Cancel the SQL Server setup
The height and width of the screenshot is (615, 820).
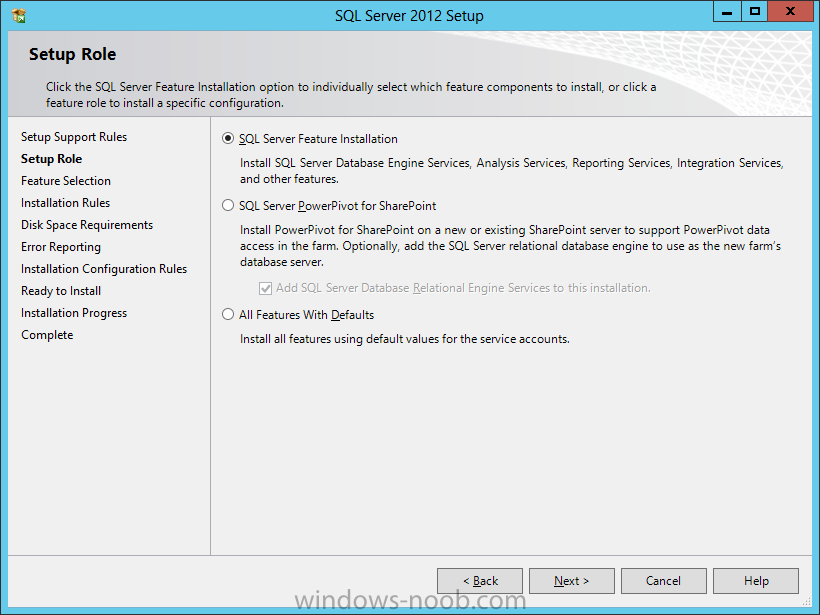(x=664, y=580)
